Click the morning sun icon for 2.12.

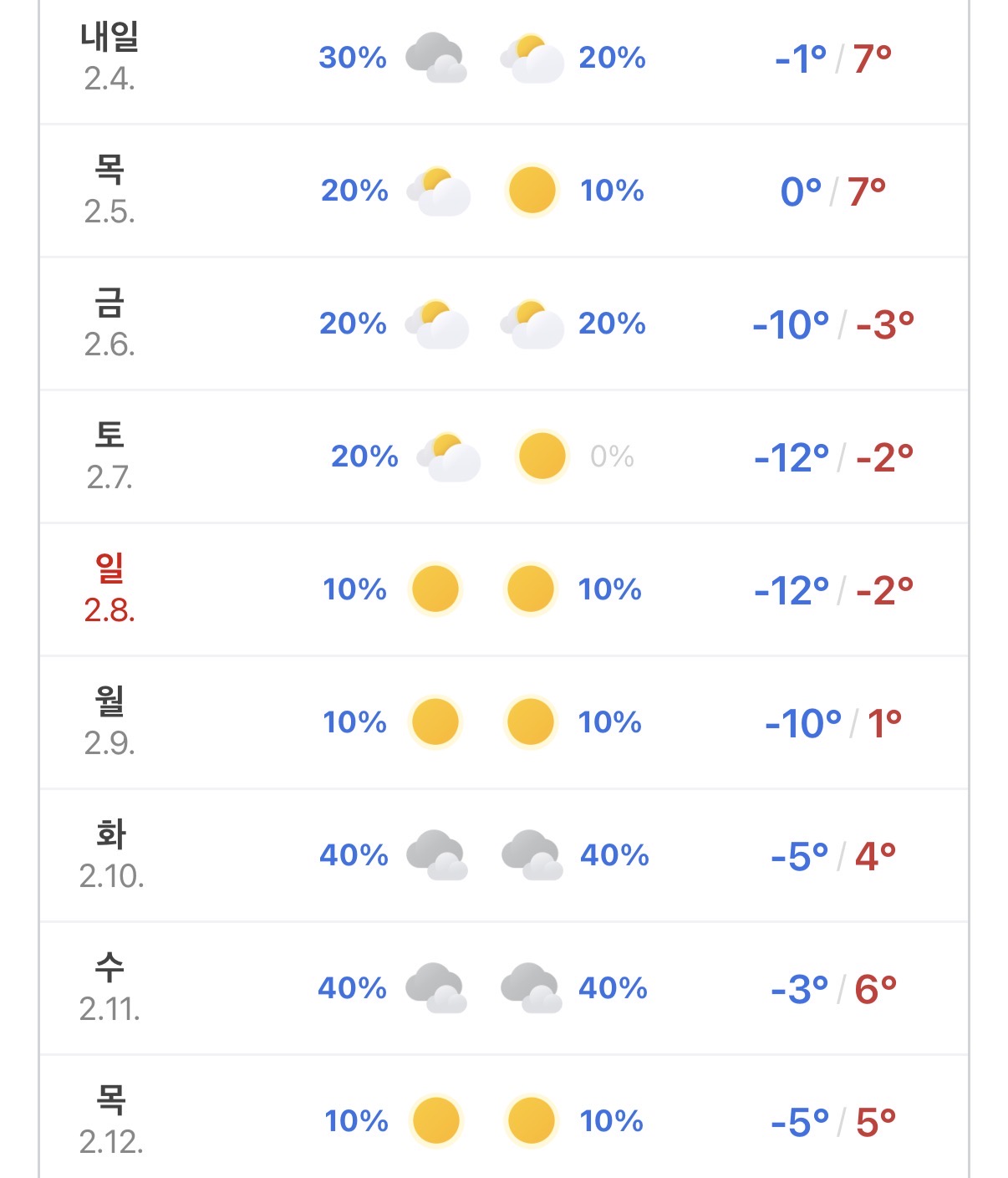(x=435, y=1121)
